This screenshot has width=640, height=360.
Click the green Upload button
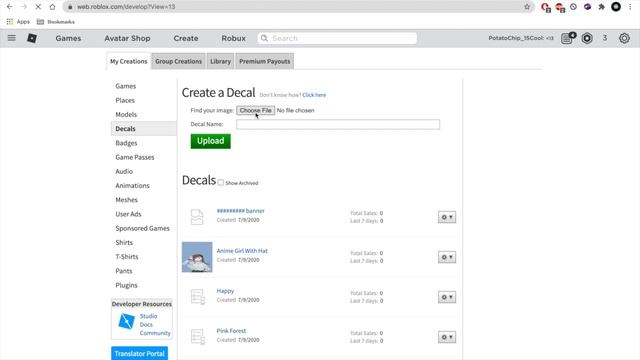pyautogui.click(x=211, y=141)
